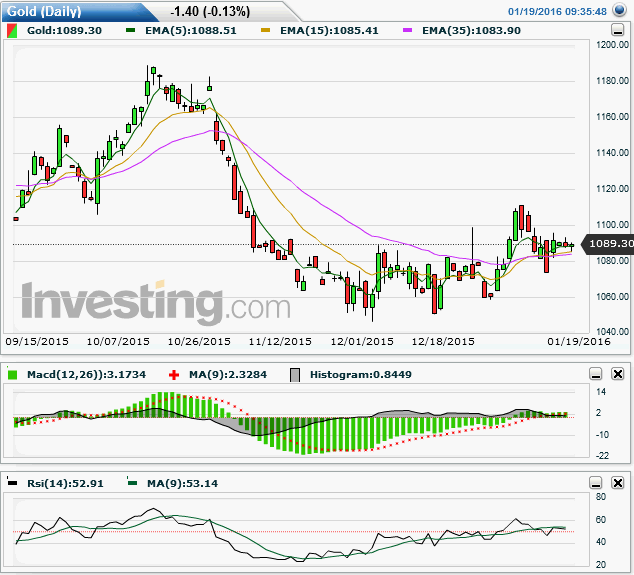Click the 10/26/2015 date axis label
This screenshot has height=575, width=634.
[x=199, y=342]
